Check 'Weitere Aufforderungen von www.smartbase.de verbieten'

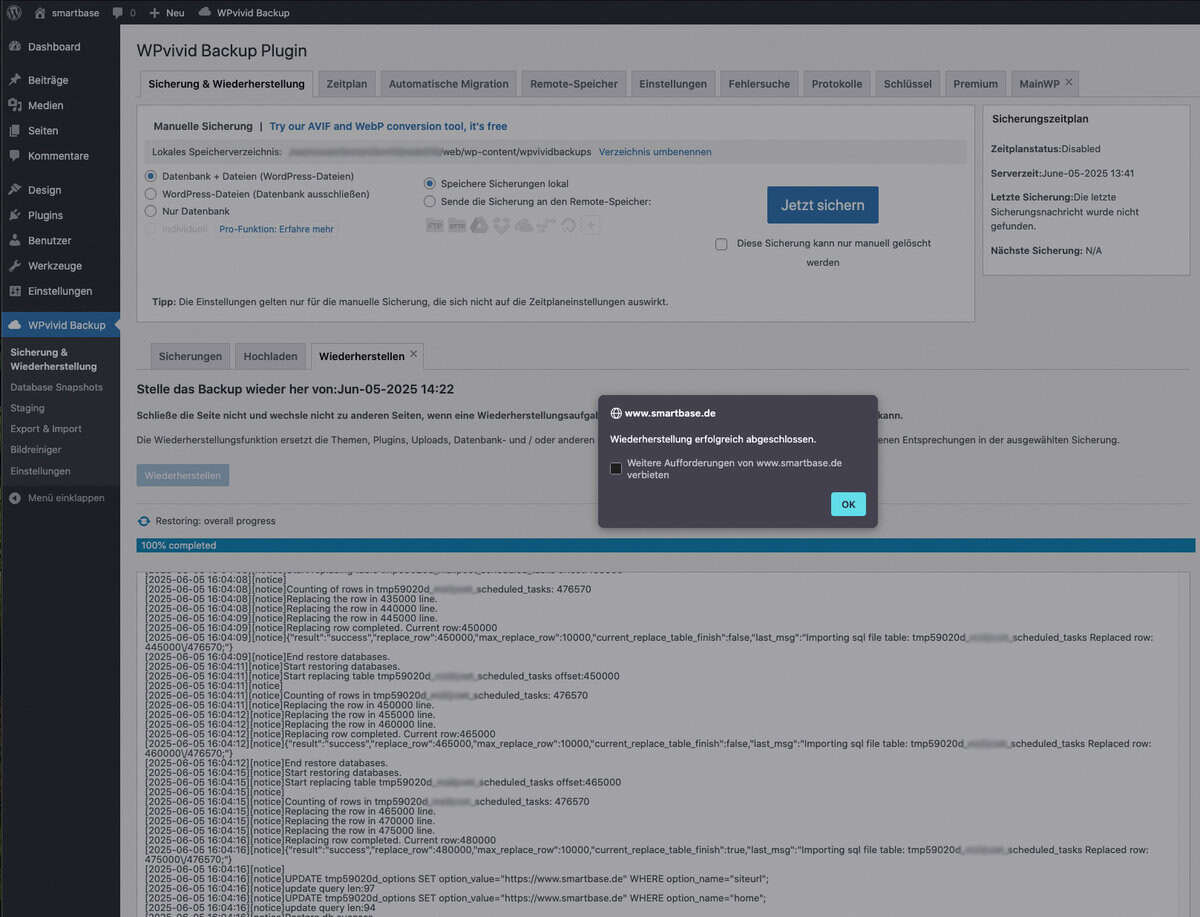(x=616, y=469)
